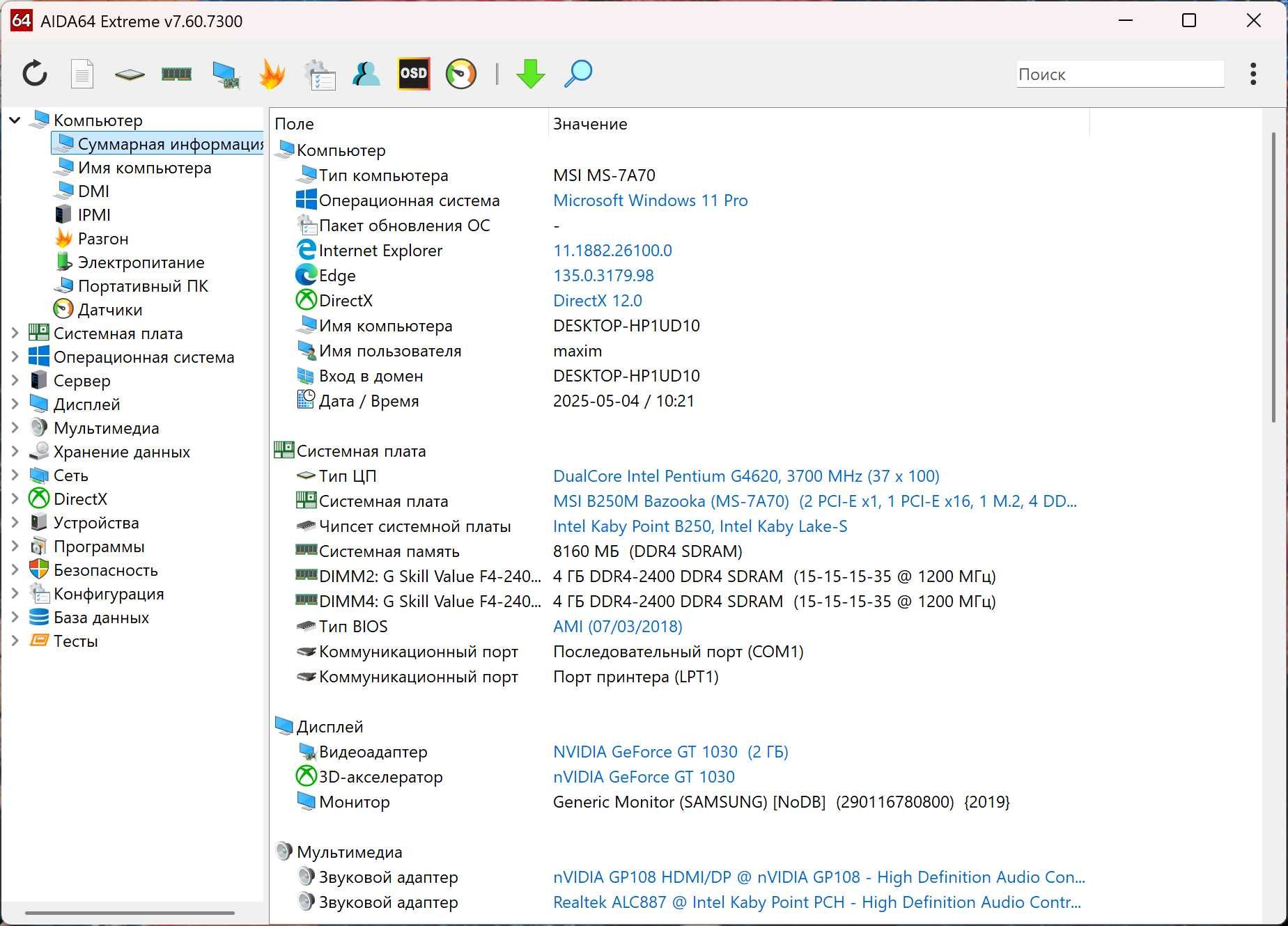The height and width of the screenshot is (926, 1288).
Task: Click the magnifier search toolbar icon
Action: click(x=578, y=74)
